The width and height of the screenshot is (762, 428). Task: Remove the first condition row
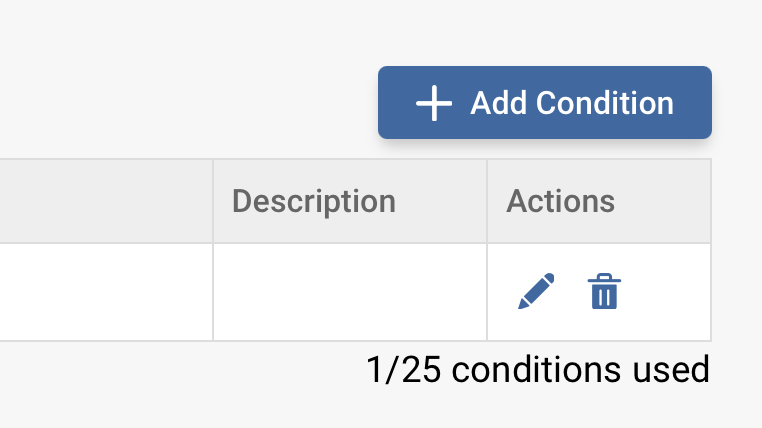pos(603,291)
